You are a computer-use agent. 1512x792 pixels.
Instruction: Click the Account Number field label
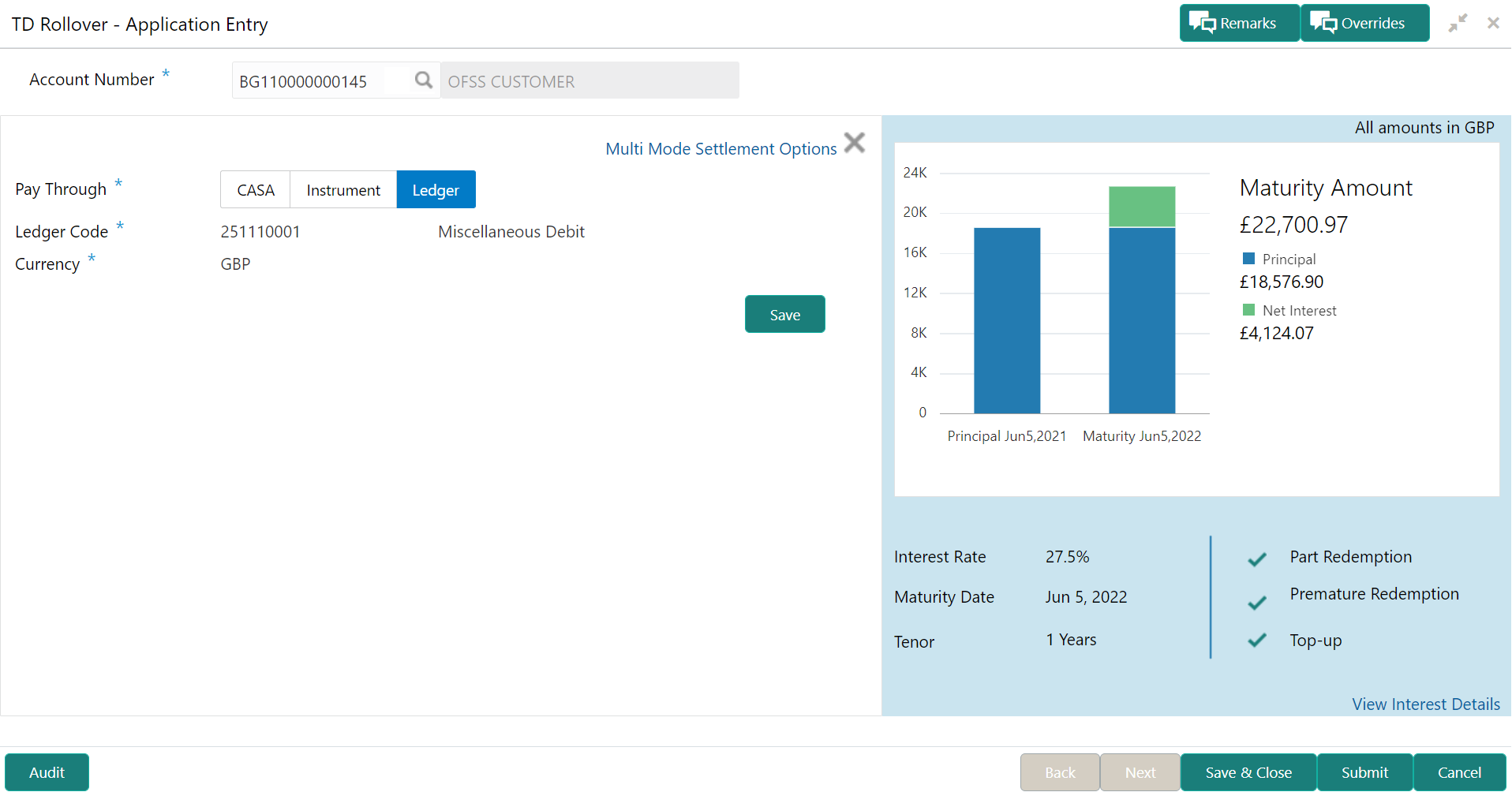tap(92, 79)
